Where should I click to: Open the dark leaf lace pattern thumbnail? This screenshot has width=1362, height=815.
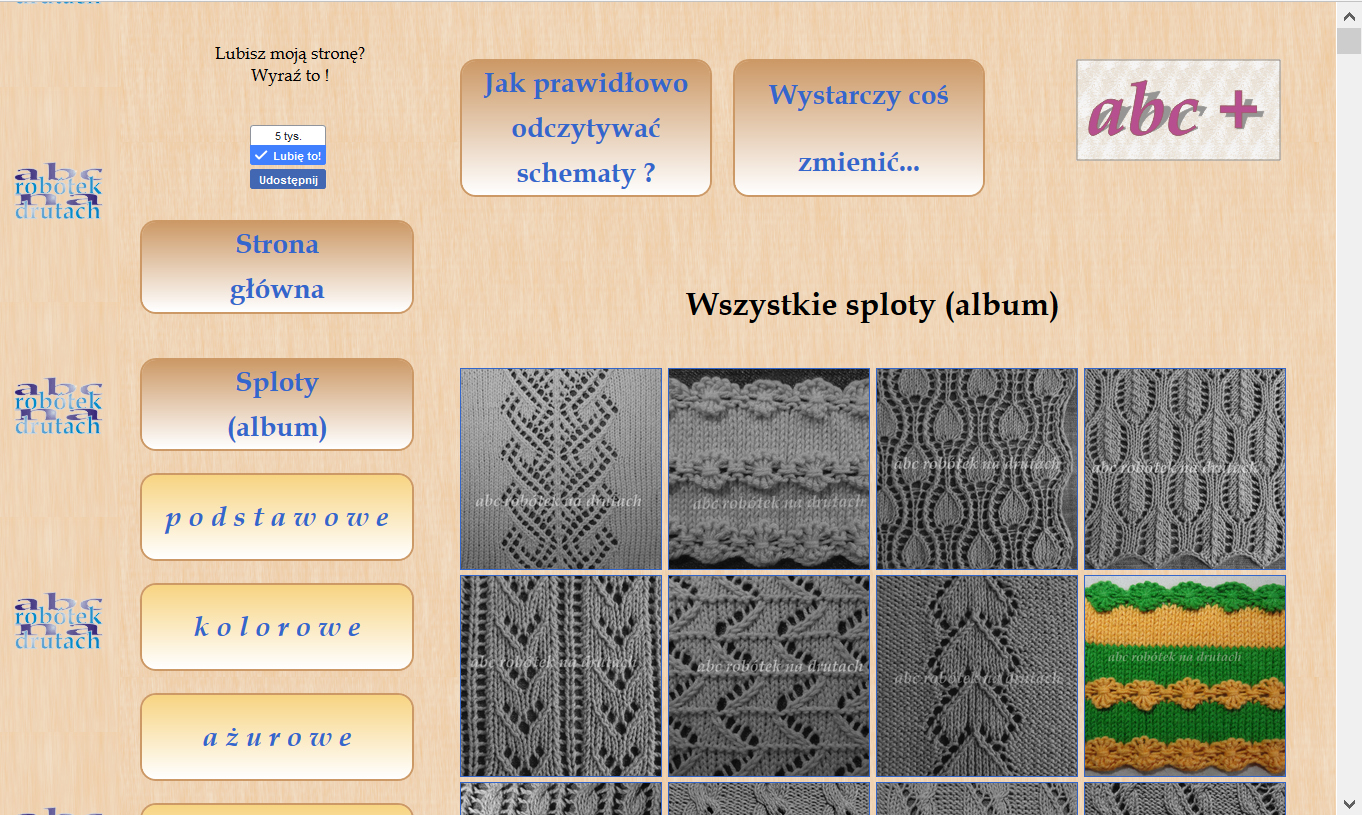[977, 469]
